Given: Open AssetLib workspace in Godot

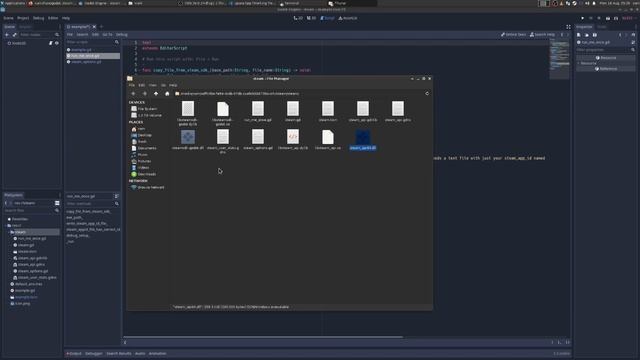Looking at the screenshot, I should pyautogui.click(x=348, y=18).
